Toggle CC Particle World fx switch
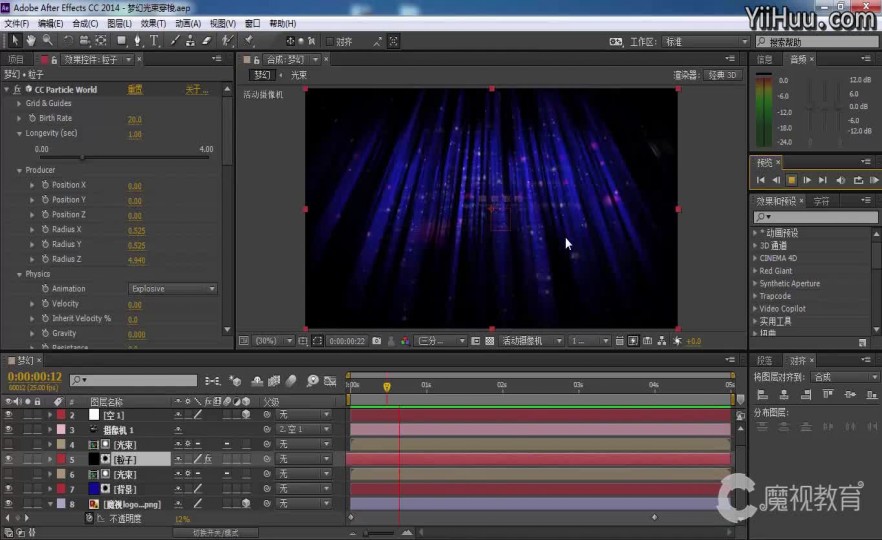This screenshot has width=882, height=540. [x=17, y=89]
